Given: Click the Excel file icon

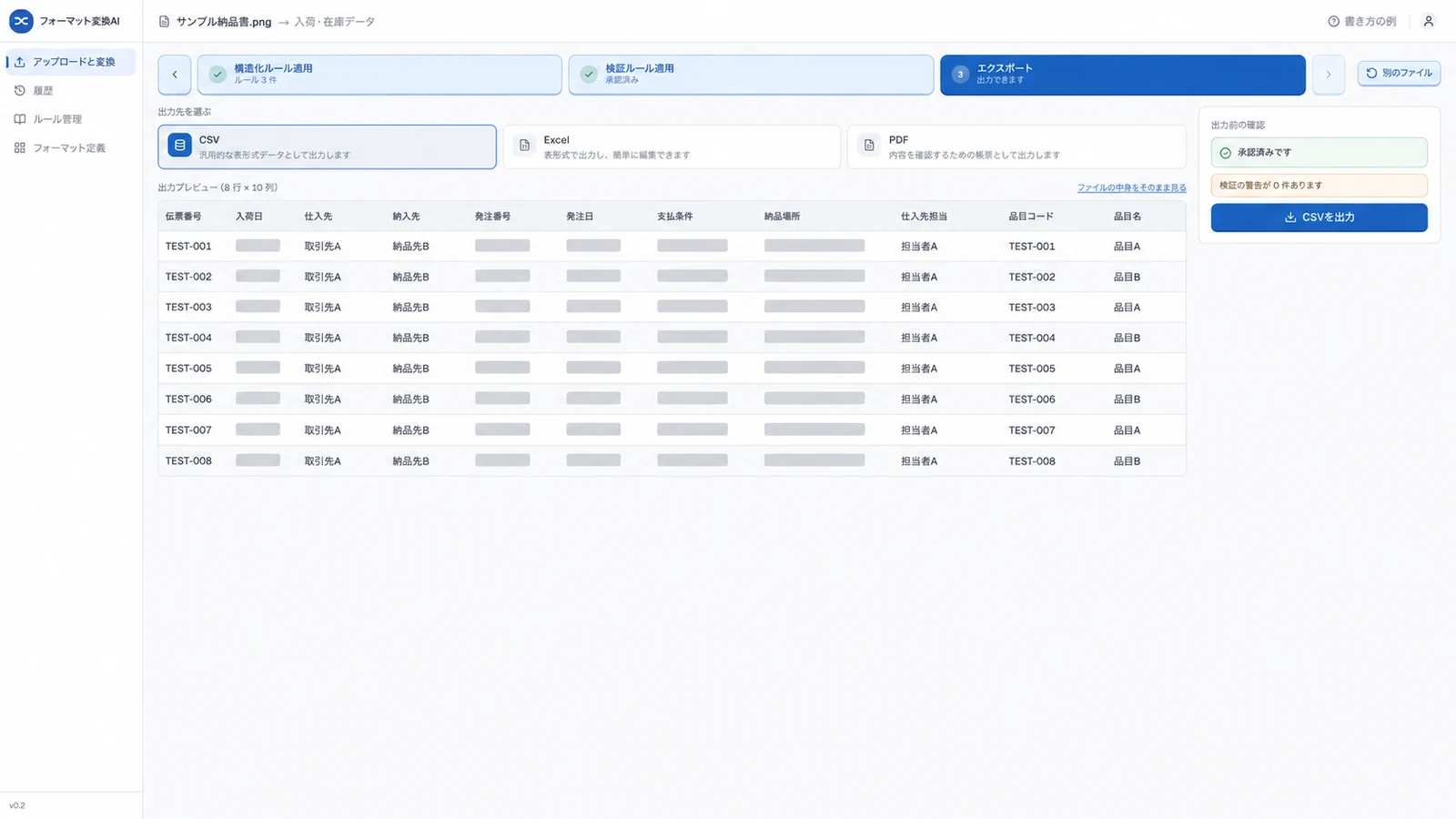Looking at the screenshot, I should [524, 146].
